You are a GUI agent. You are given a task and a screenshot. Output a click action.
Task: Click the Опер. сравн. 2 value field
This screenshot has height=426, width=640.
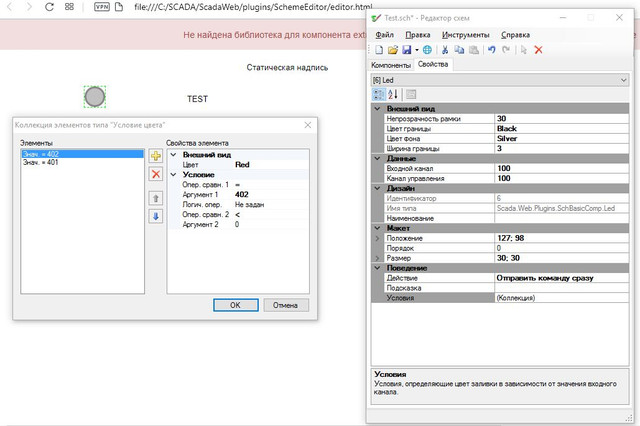coord(271,215)
